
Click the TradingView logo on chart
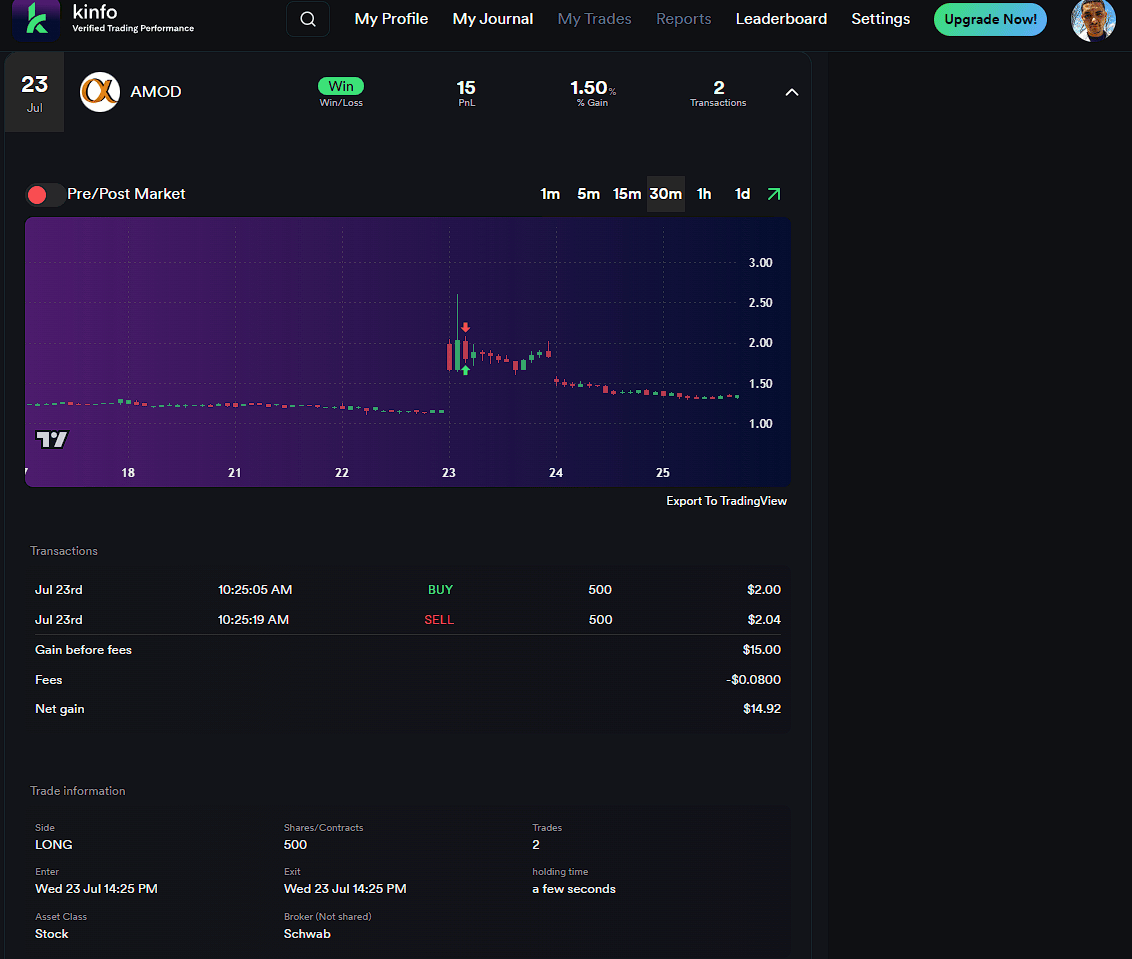pyautogui.click(x=52, y=439)
